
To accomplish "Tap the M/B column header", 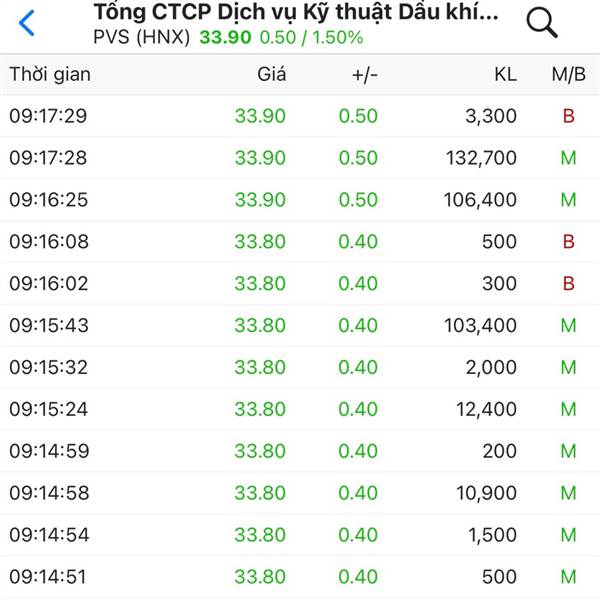I will tap(569, 74).
